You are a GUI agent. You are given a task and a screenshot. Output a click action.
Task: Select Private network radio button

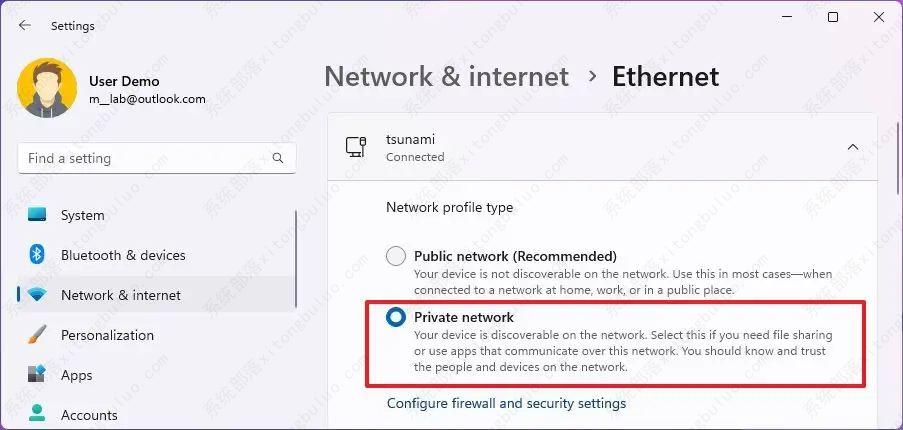pos(396,318)
